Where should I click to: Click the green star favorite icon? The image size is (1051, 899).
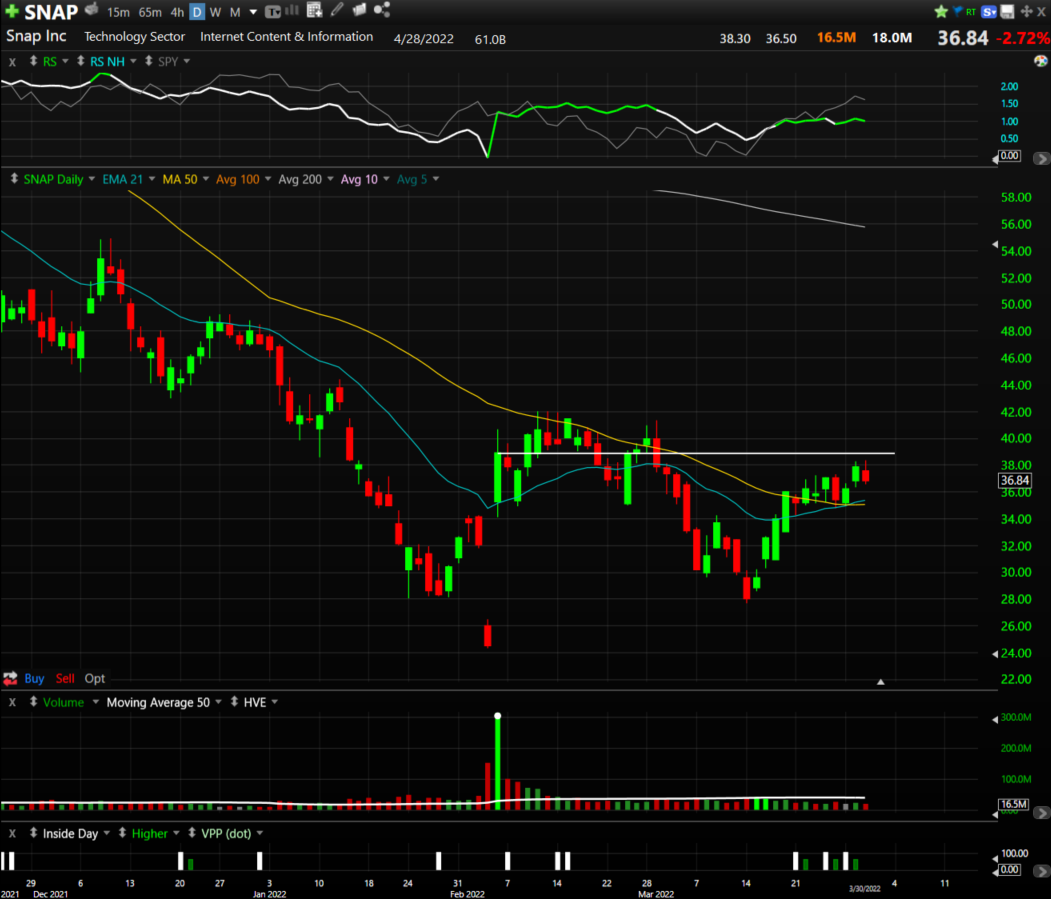(941, 11)
